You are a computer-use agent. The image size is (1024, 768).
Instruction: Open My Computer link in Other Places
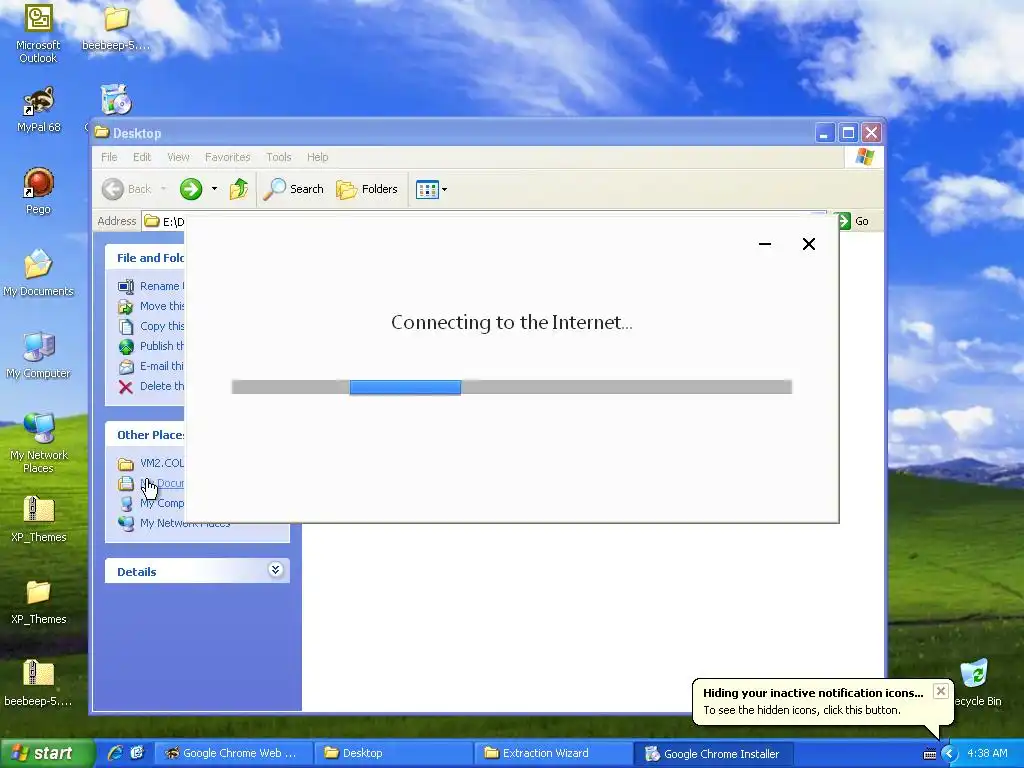point(152,504)
